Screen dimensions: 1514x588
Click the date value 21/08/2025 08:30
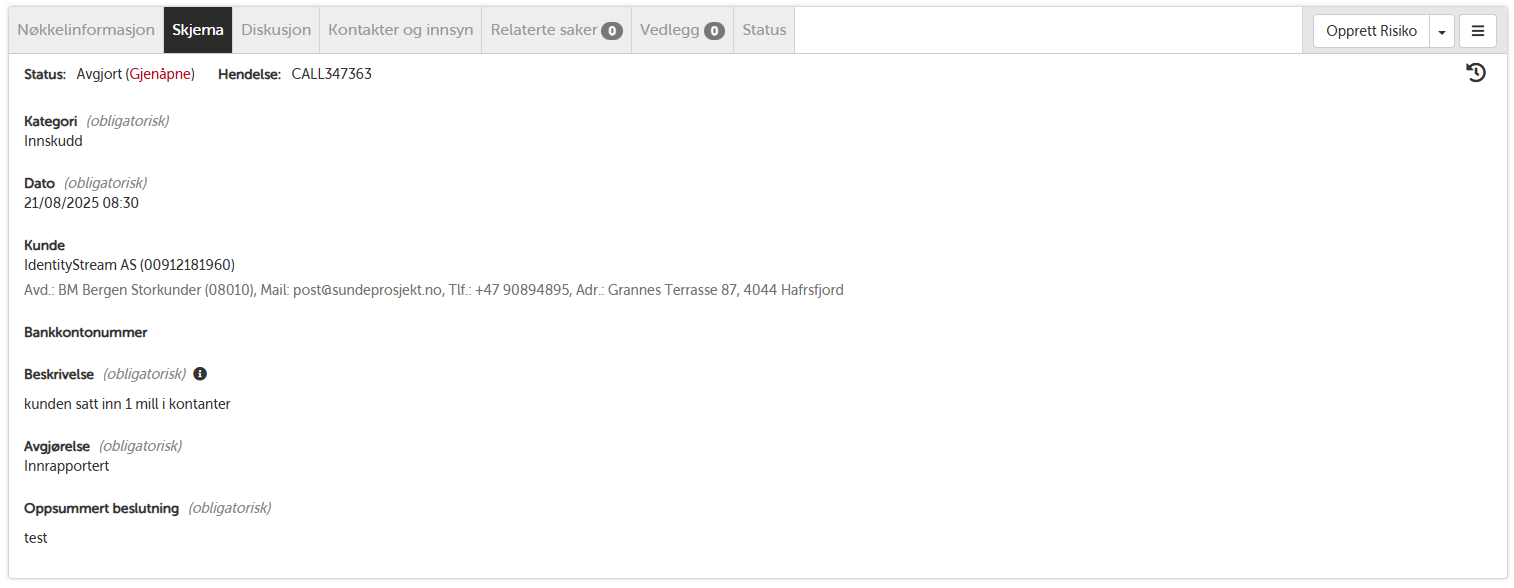point(81,203)
